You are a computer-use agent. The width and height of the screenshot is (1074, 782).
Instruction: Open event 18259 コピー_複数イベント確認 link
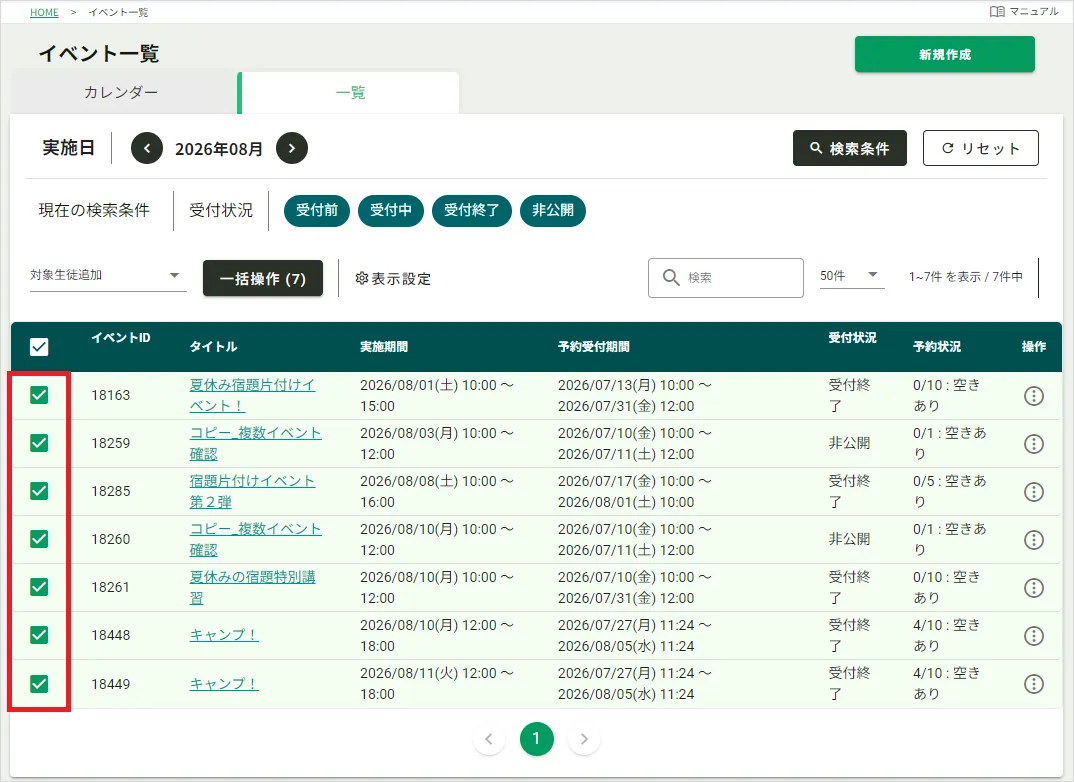pos(255,443)
